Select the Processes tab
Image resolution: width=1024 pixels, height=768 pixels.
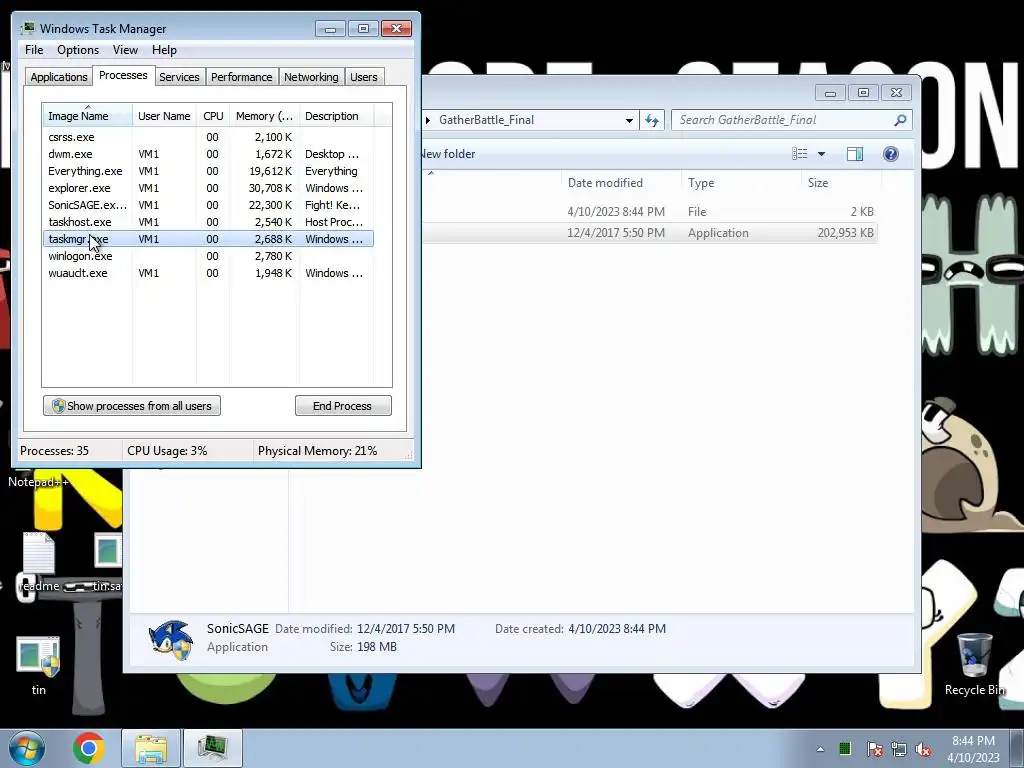[x=123, y=75]
